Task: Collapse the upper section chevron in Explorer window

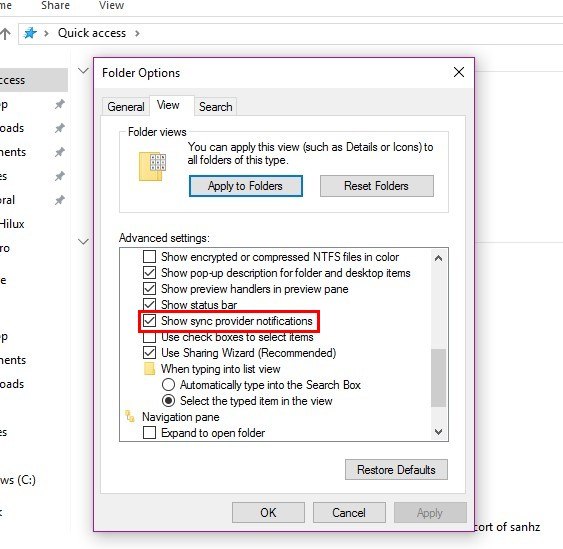Action: (x=83, y=70)
